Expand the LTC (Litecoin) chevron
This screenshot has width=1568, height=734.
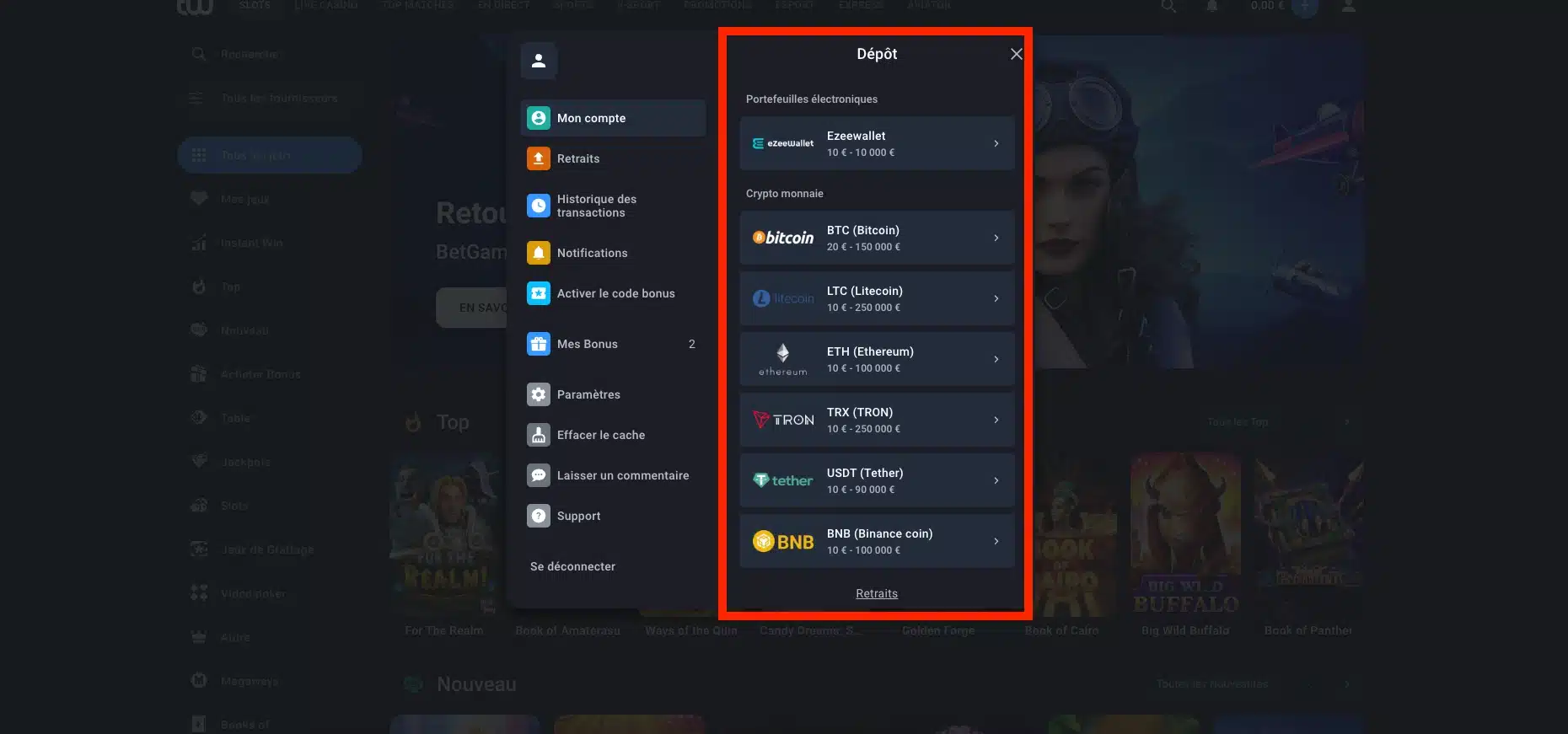996,298
